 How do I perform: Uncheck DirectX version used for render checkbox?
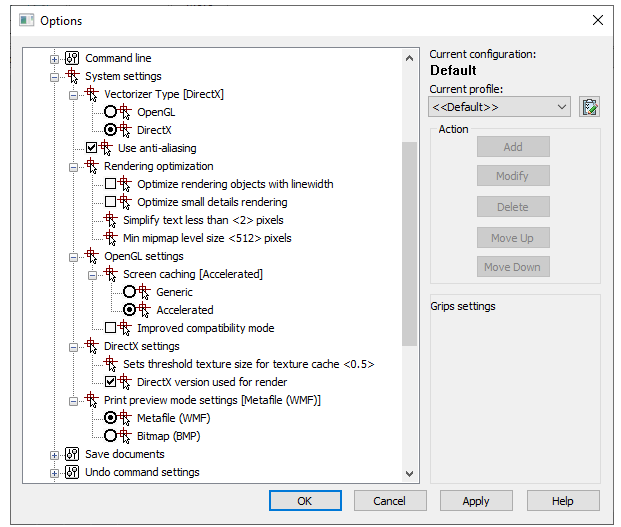point(110,382)
